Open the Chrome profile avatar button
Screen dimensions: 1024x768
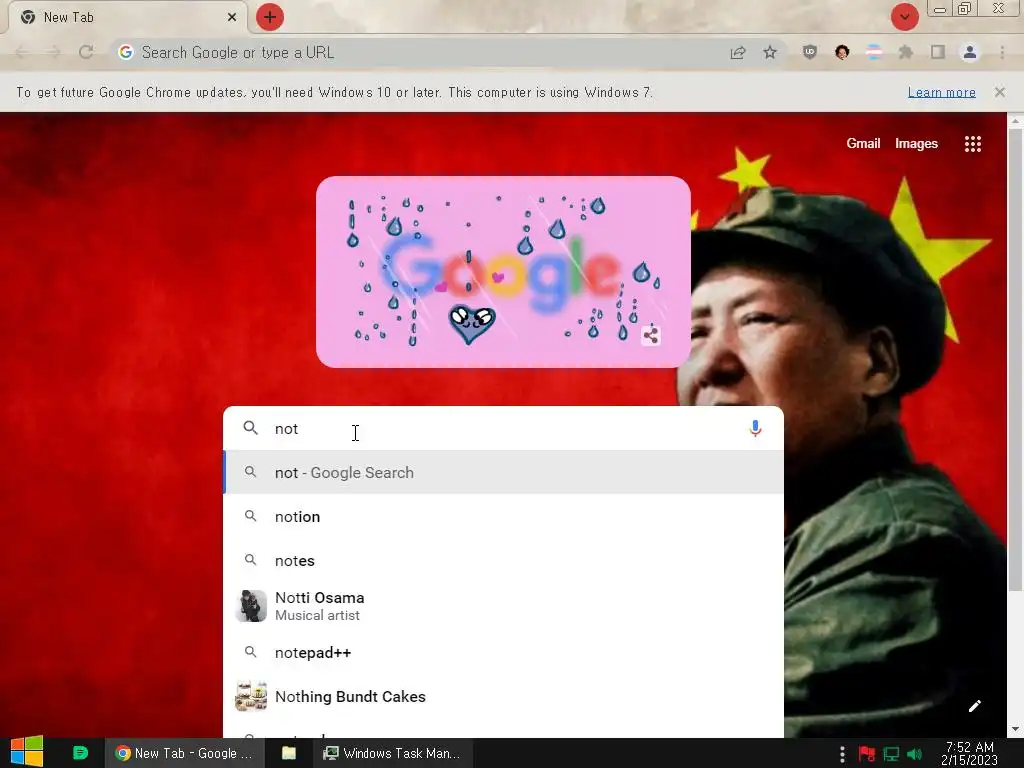point(970,52)
